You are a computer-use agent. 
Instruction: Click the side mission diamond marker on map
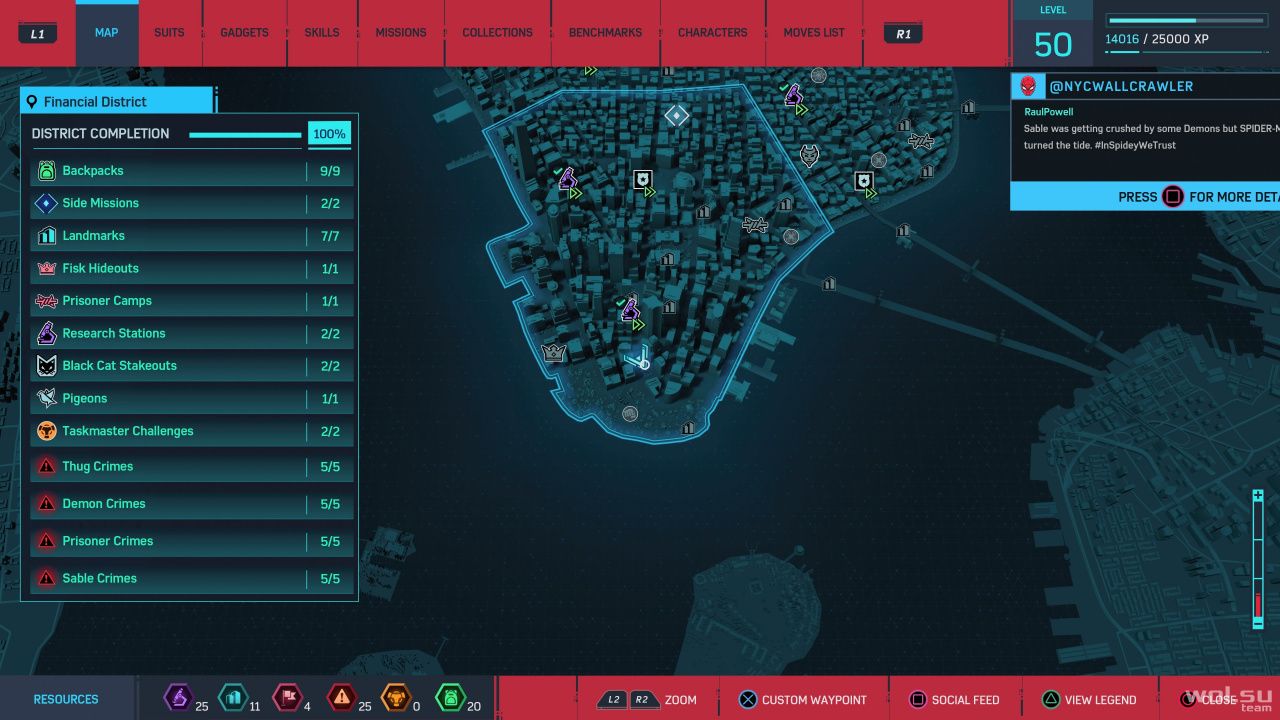pyautogui.click(x=677, y=116)
